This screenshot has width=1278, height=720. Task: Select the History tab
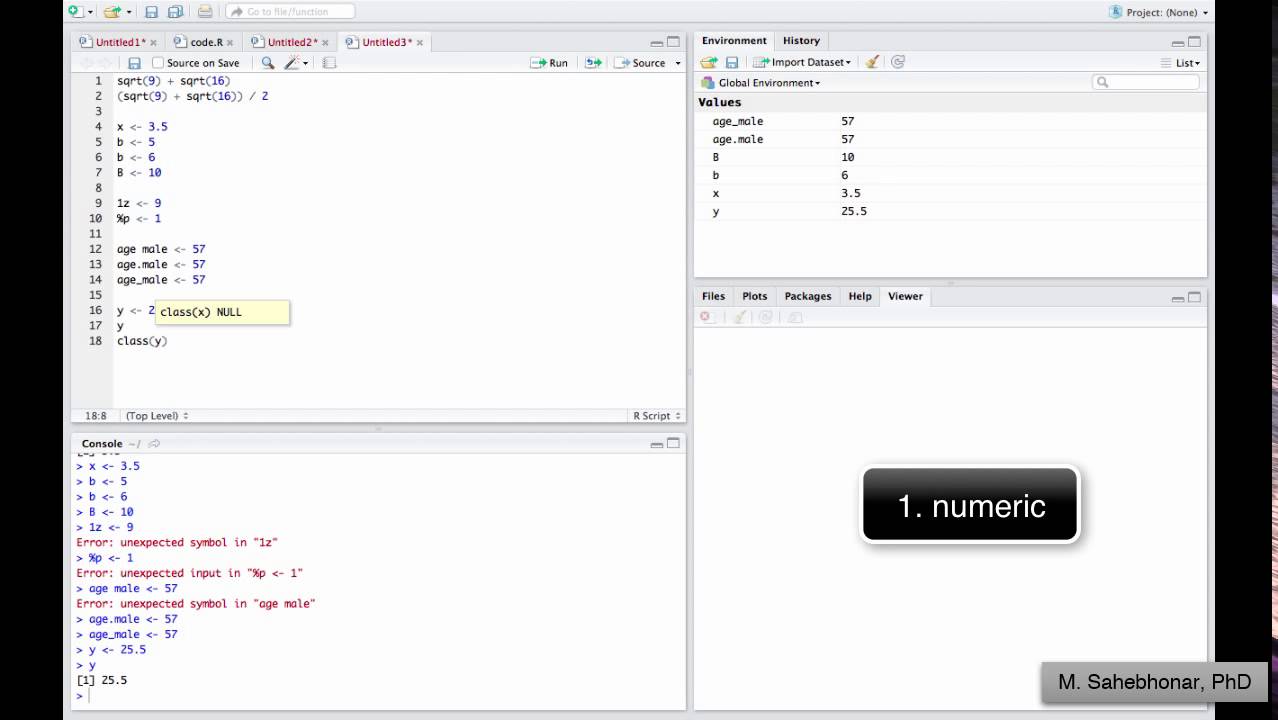pos(801,41)
